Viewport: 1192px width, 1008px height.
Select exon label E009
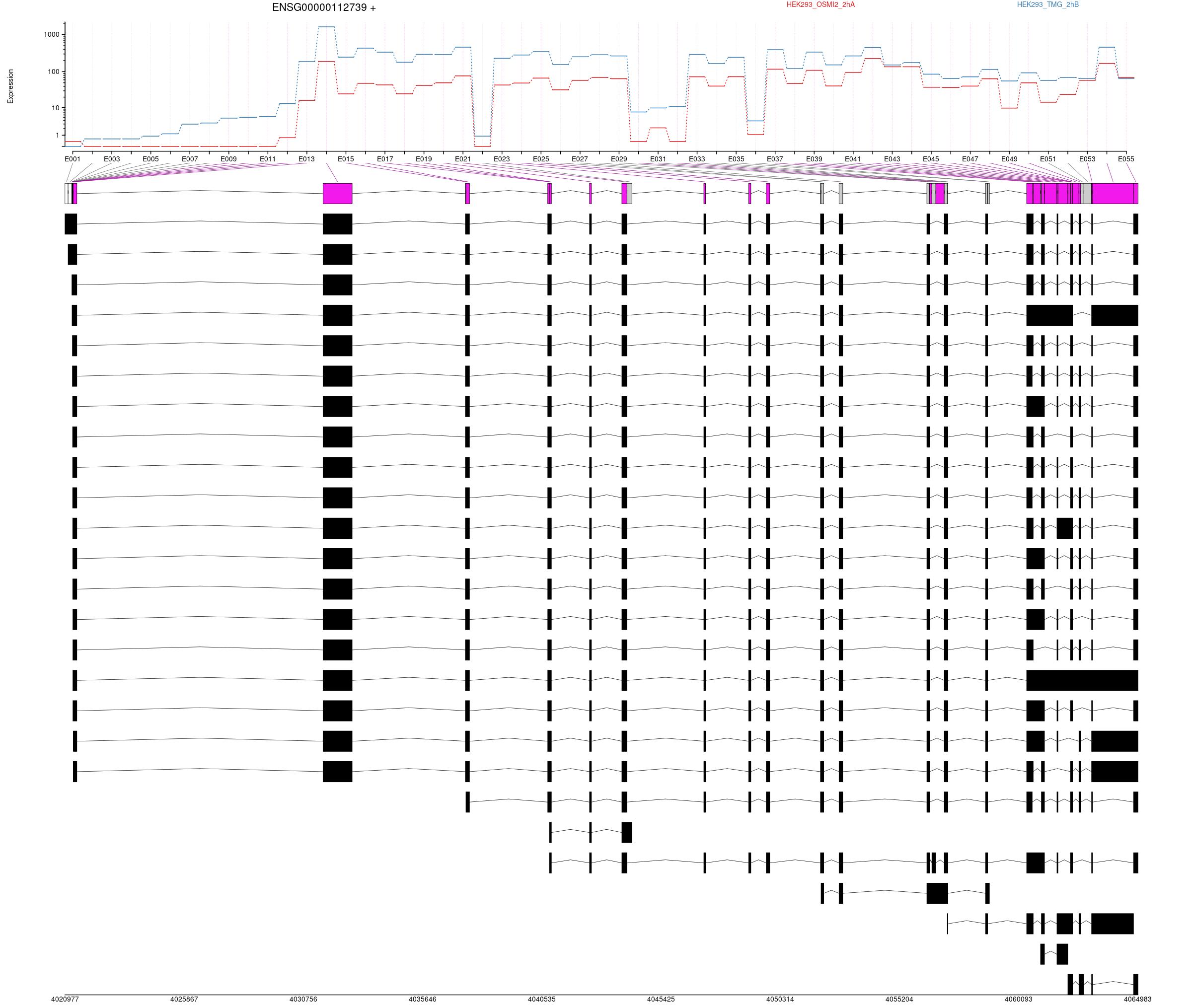(228, 159)
